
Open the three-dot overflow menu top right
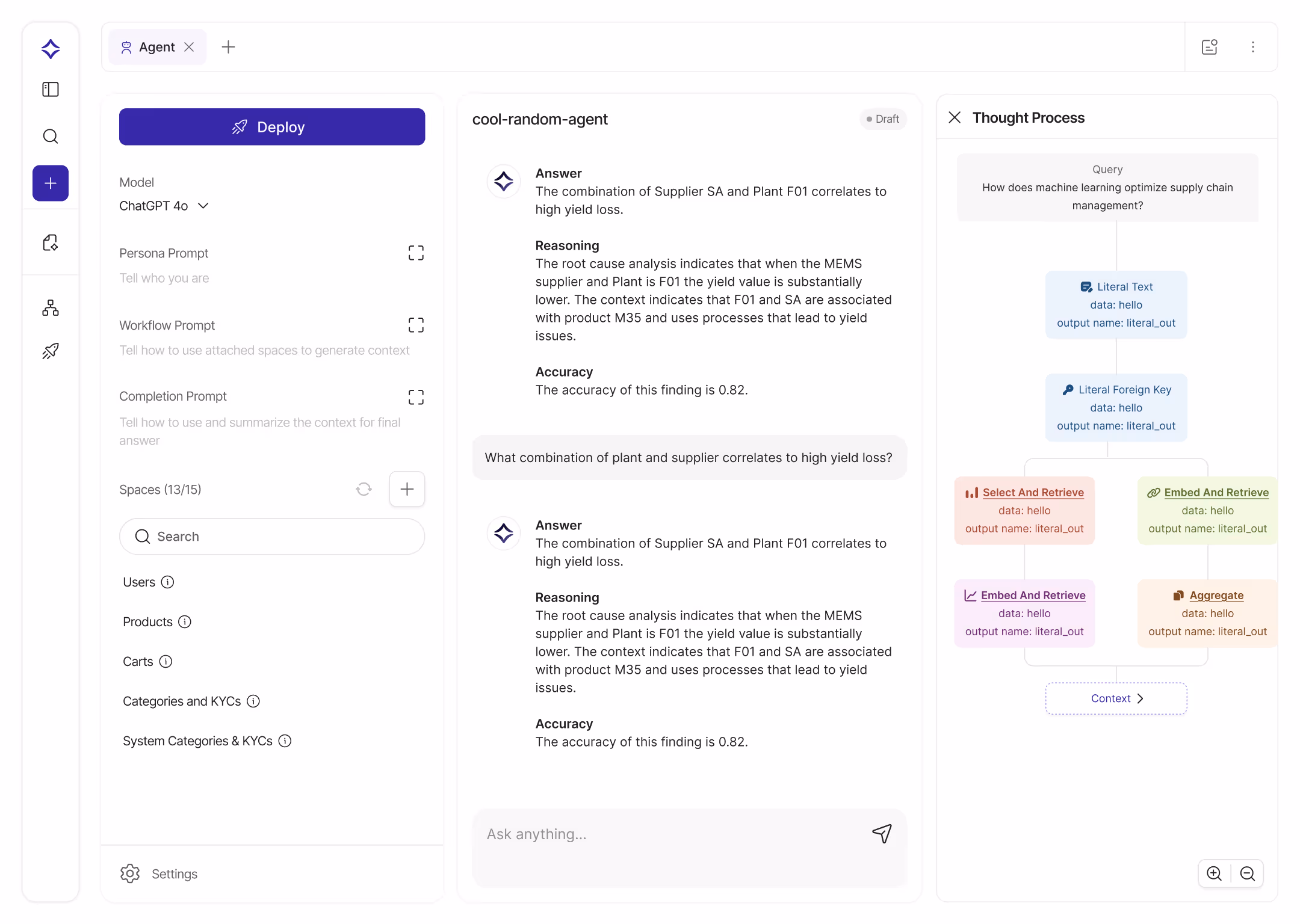[x=1253, y=46]
